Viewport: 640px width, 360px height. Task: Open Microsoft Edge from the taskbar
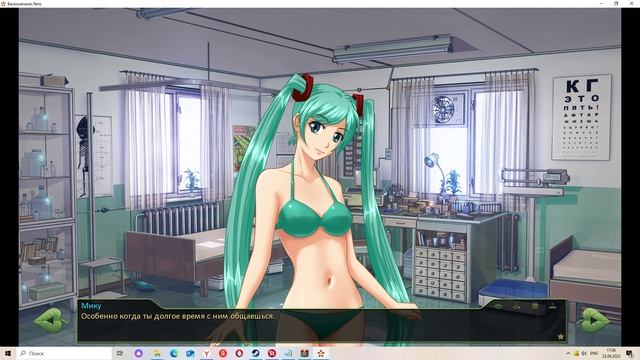click(x=174, y=353)
